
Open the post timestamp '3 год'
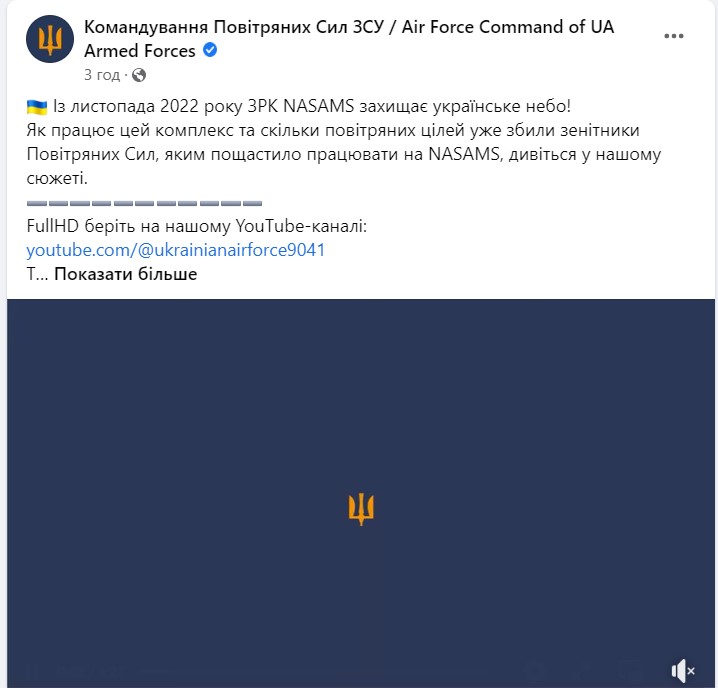coord(102,75)
